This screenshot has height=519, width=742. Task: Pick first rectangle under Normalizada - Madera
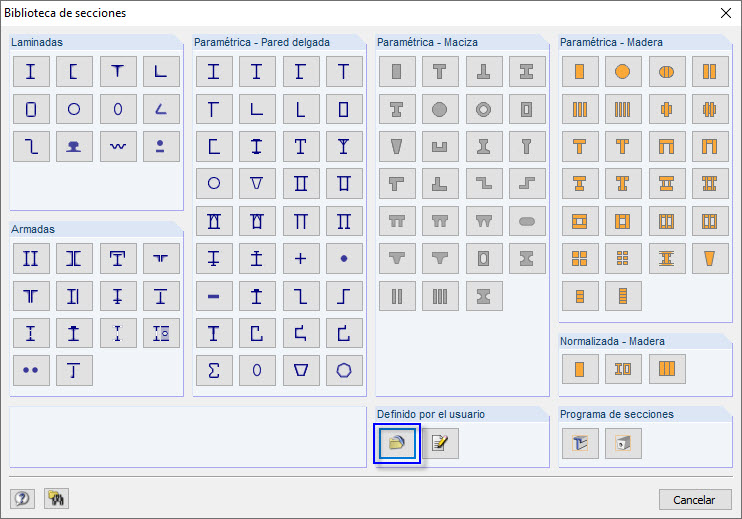(579, 369)
